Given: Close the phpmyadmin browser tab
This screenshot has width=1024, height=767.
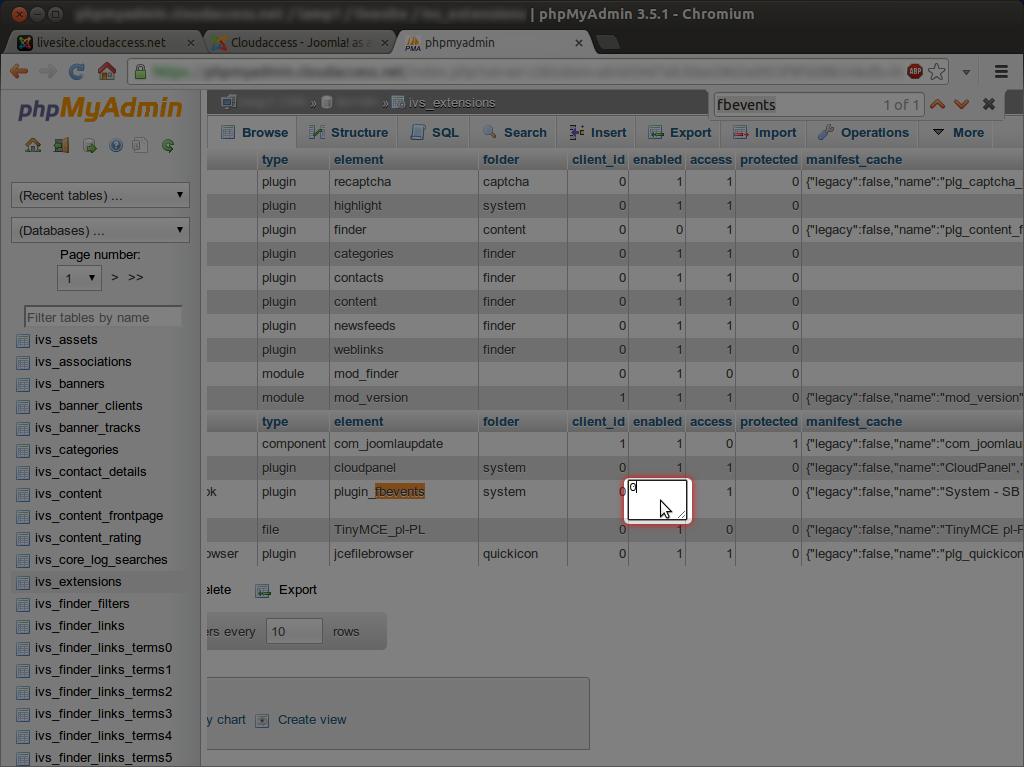Looking at the screenshot, I should pos(579,42).
